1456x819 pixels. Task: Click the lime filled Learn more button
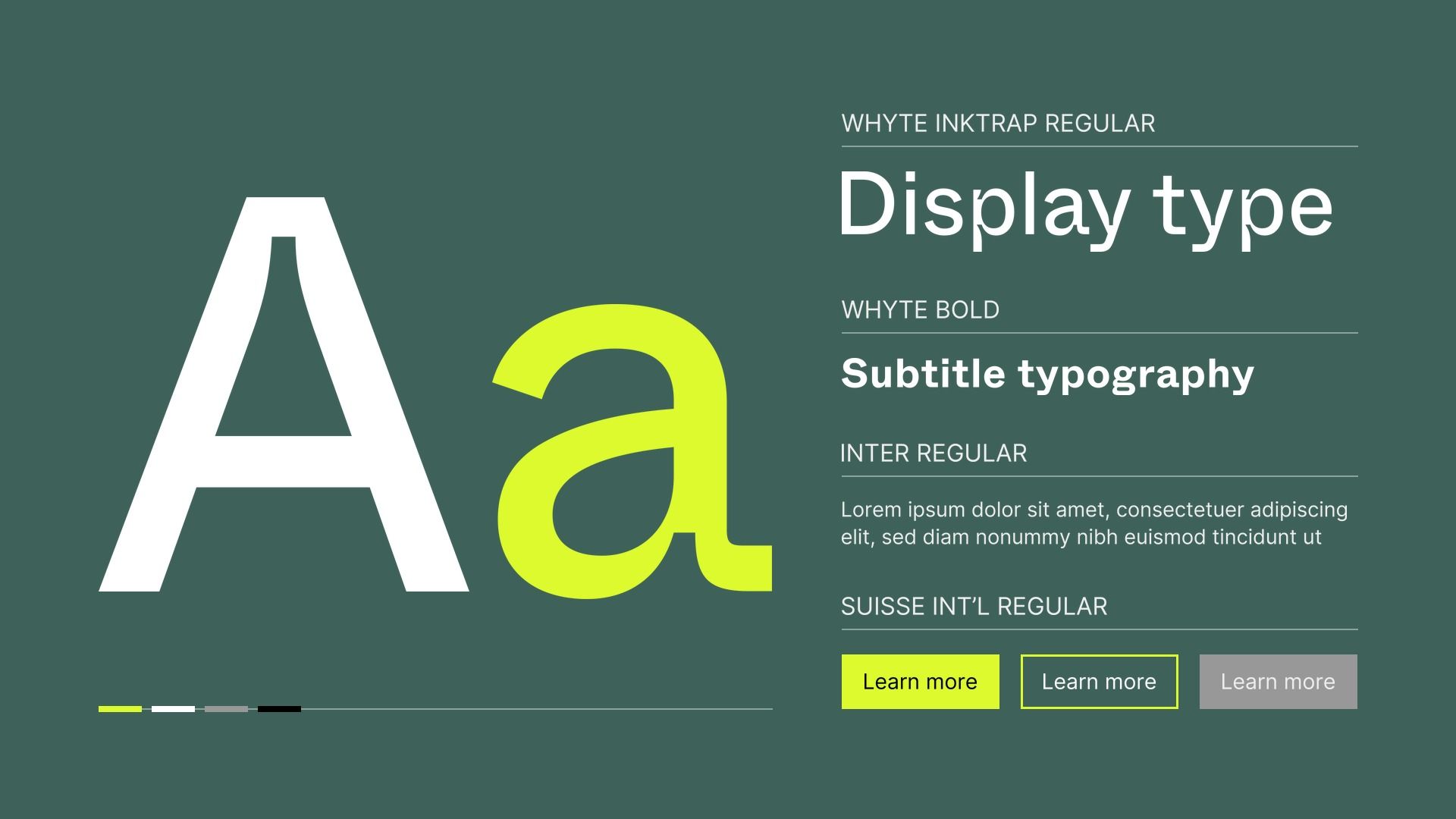920,682
